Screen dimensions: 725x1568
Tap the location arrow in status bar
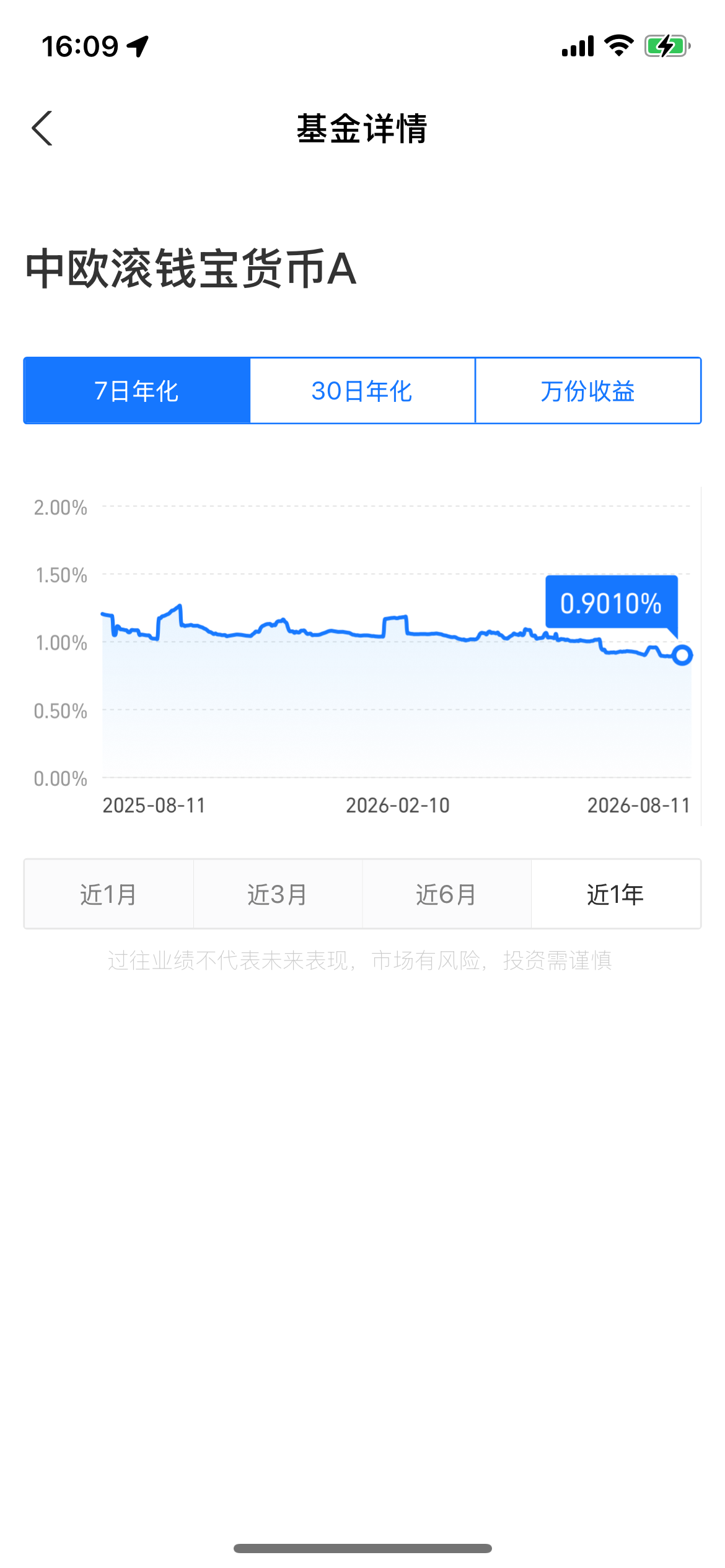click(x=138, y=46)
